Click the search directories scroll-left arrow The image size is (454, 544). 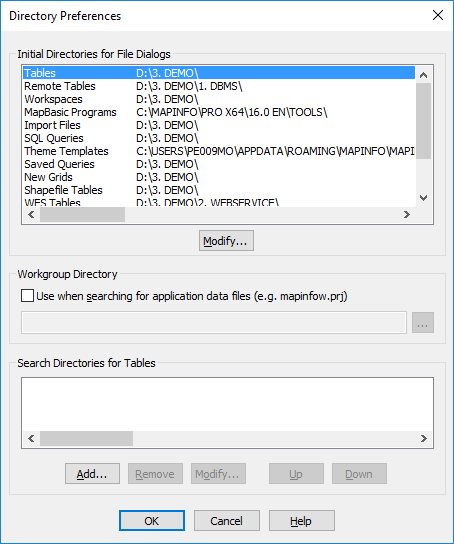click(x=31, y=439)
